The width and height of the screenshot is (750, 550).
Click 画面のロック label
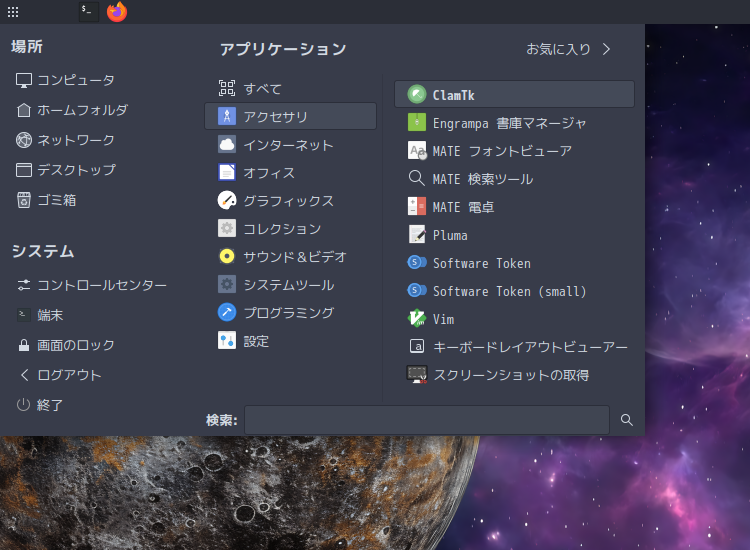76,345
